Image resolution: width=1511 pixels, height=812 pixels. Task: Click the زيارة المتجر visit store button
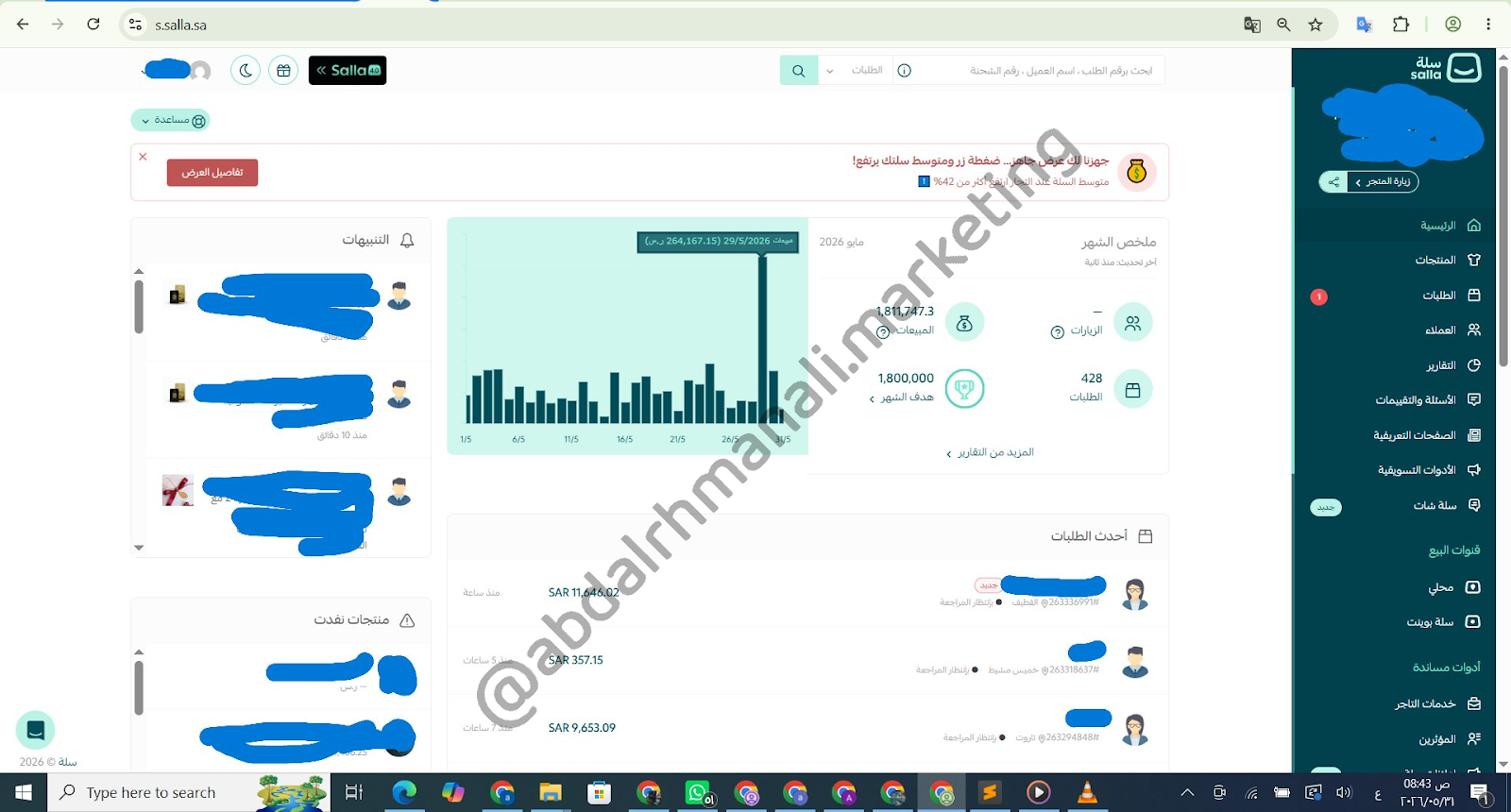[x=1383, y=181]
